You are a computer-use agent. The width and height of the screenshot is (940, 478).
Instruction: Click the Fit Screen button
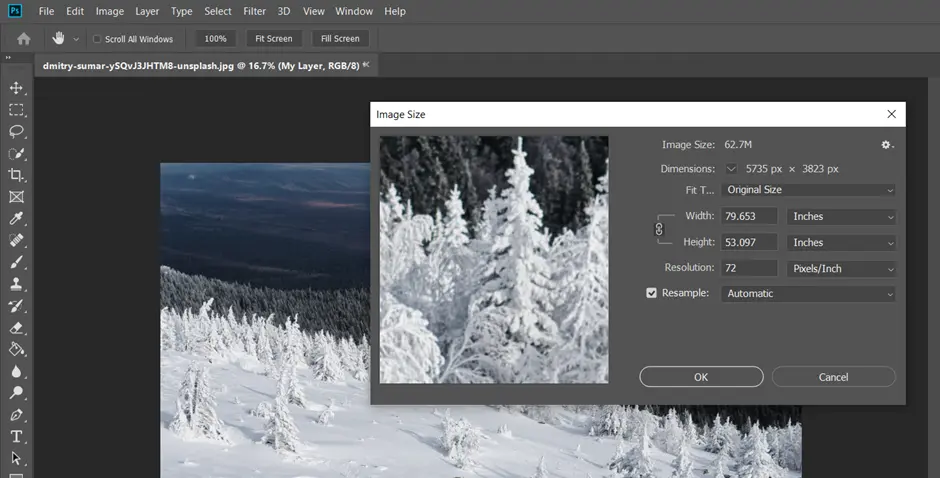coord(274,39)
